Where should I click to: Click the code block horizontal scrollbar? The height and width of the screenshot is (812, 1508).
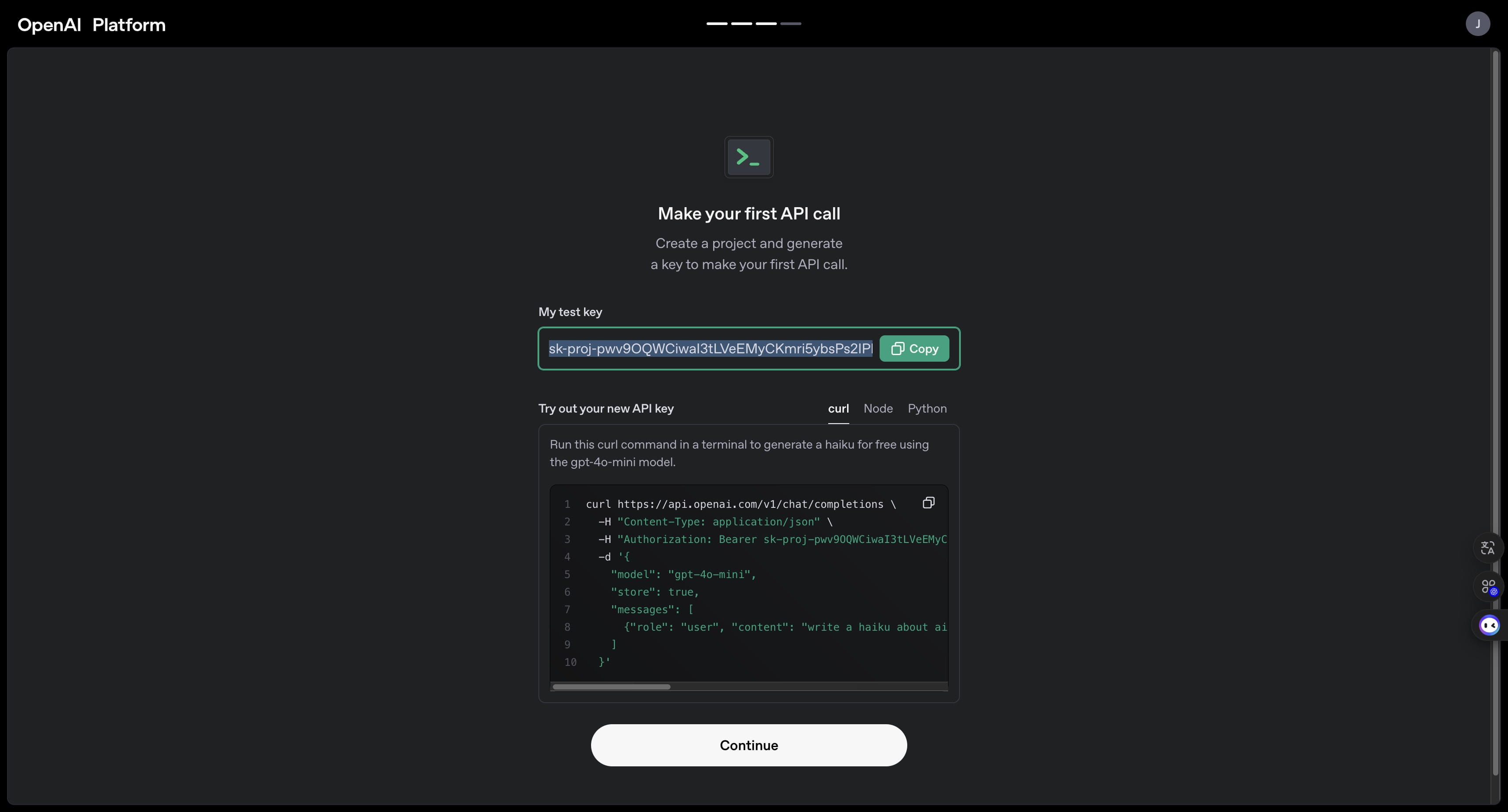pos(611,687)
